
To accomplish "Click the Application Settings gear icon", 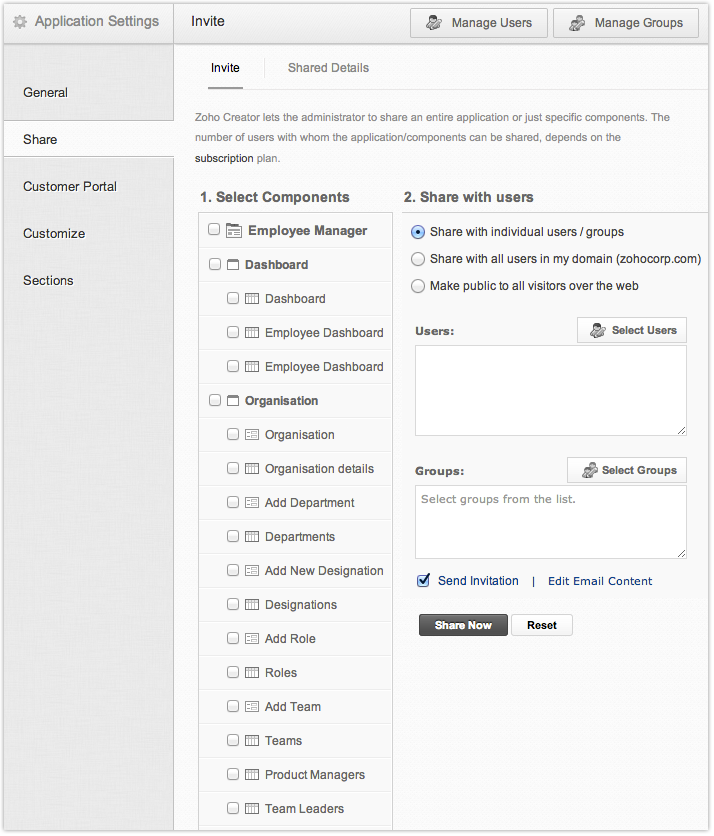I will tap(19, 21).
